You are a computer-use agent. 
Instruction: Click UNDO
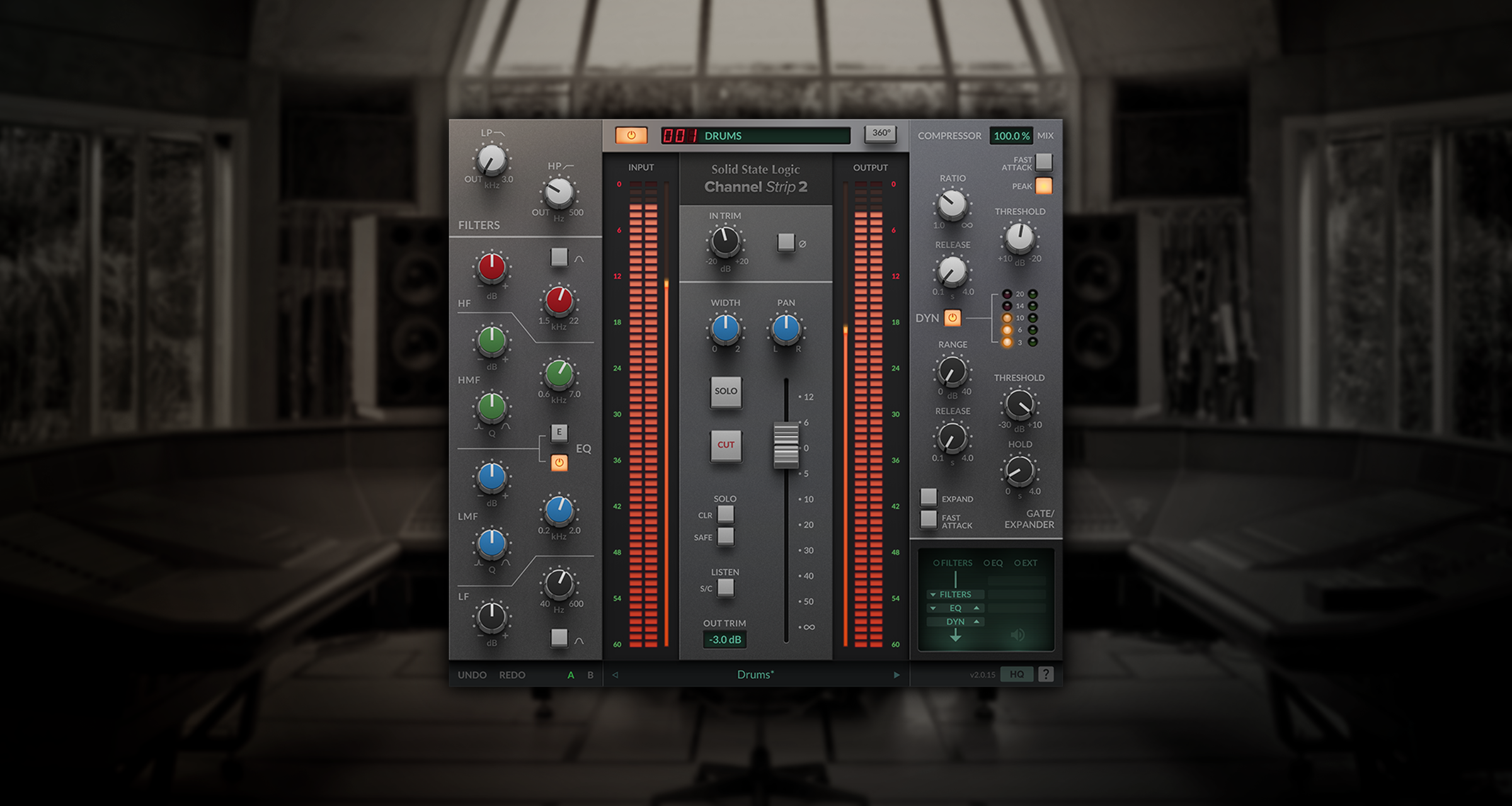472,675
